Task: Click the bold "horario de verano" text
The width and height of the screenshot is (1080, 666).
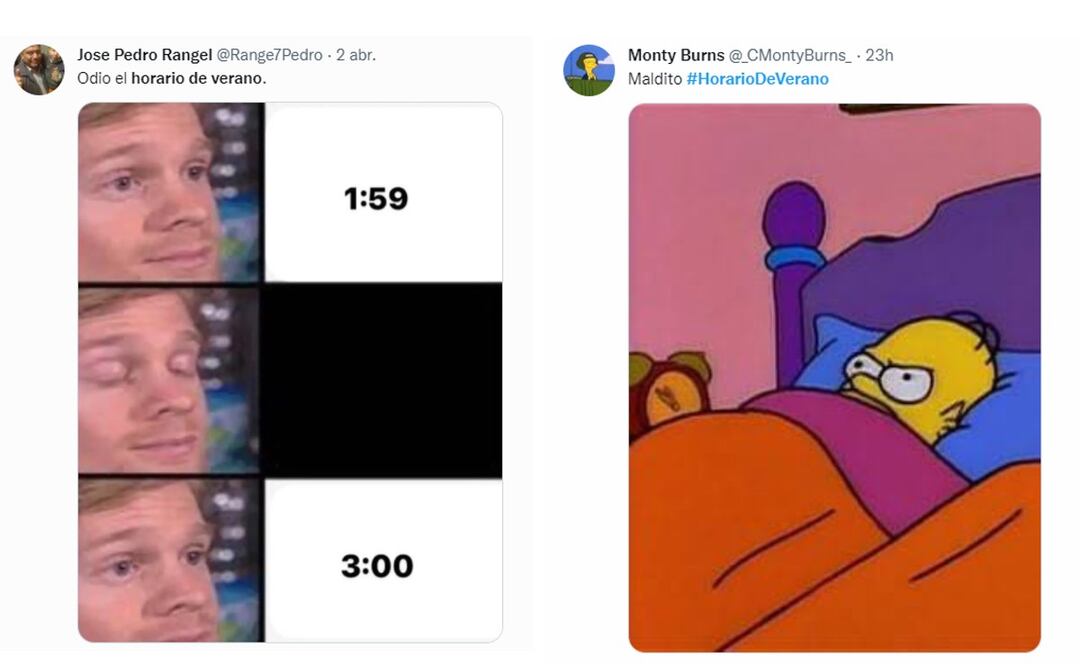Action: pos(197,78)
